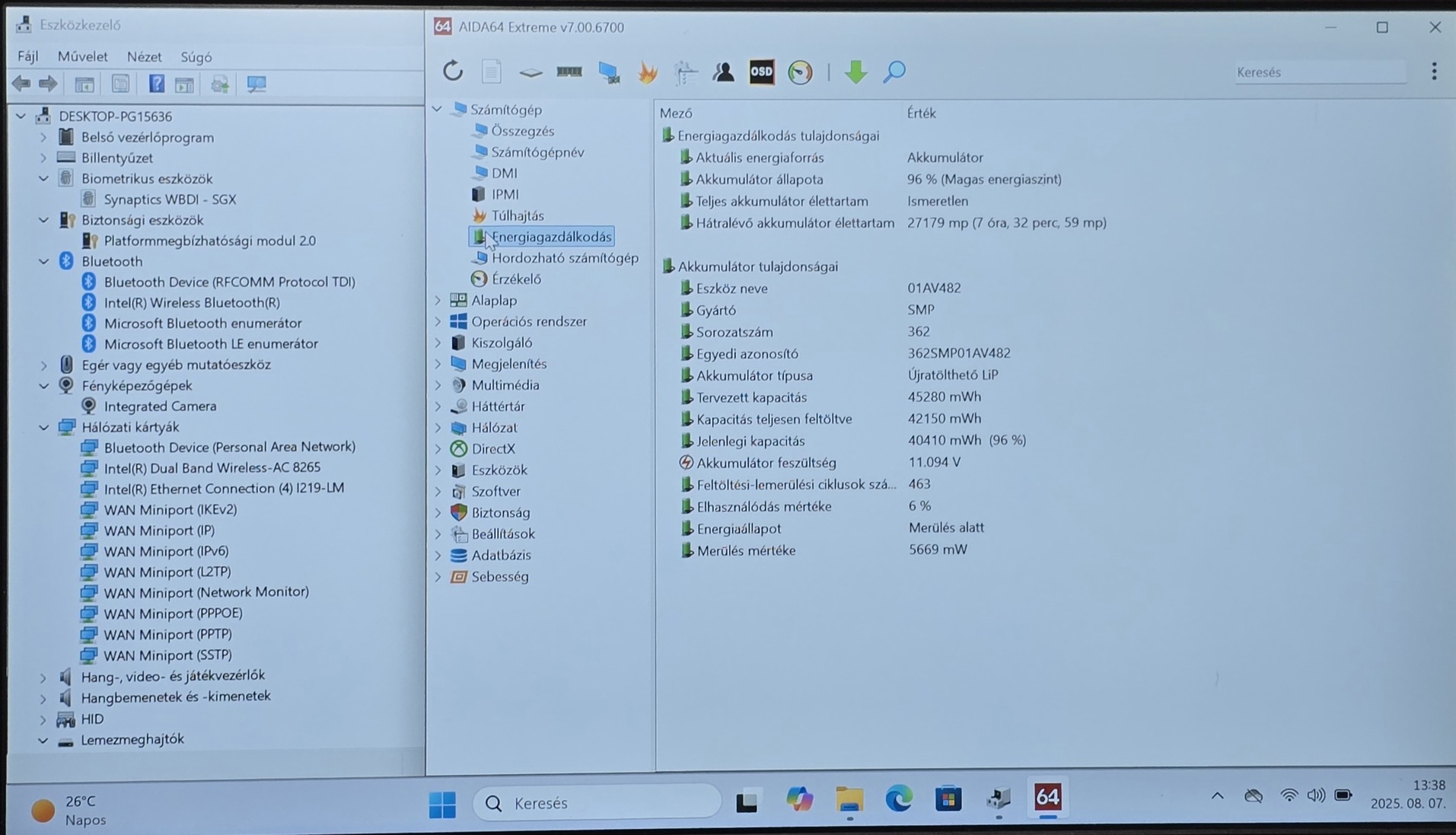Select Intel(R) Wireless Bluetooth(R) device
The image size is (1456, 835).
[x=192, y=303]
